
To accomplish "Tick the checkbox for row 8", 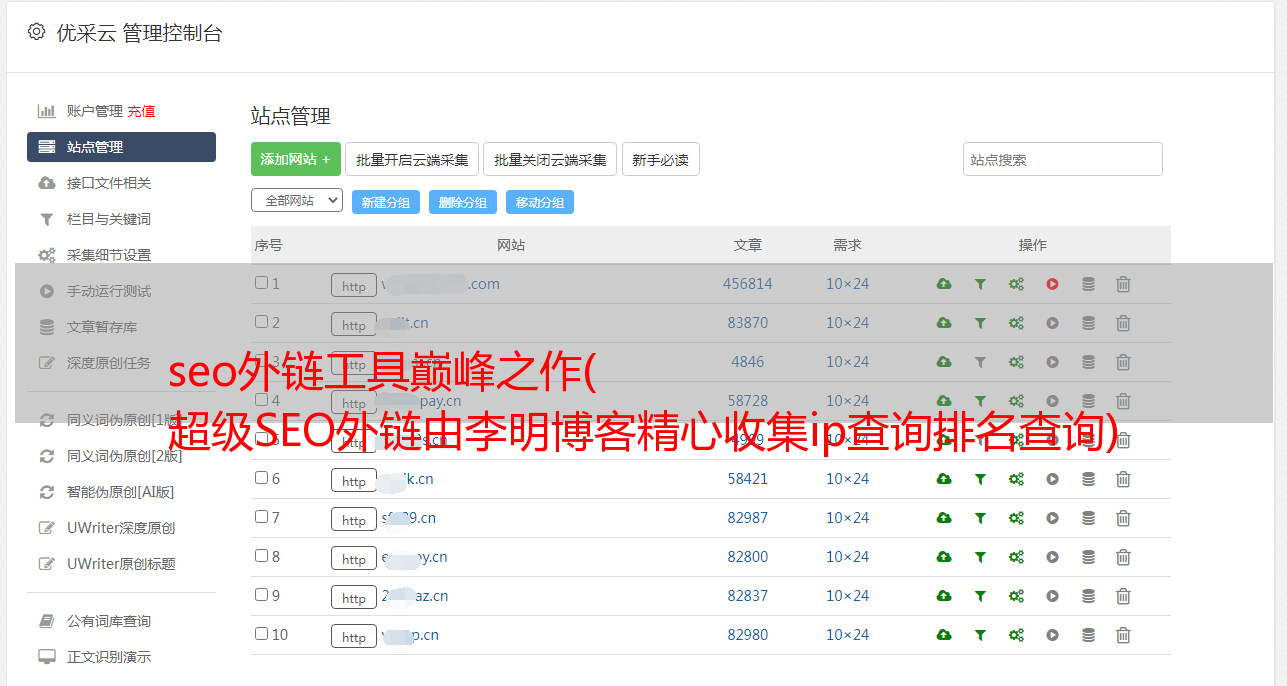I will [x=261, y=556].
